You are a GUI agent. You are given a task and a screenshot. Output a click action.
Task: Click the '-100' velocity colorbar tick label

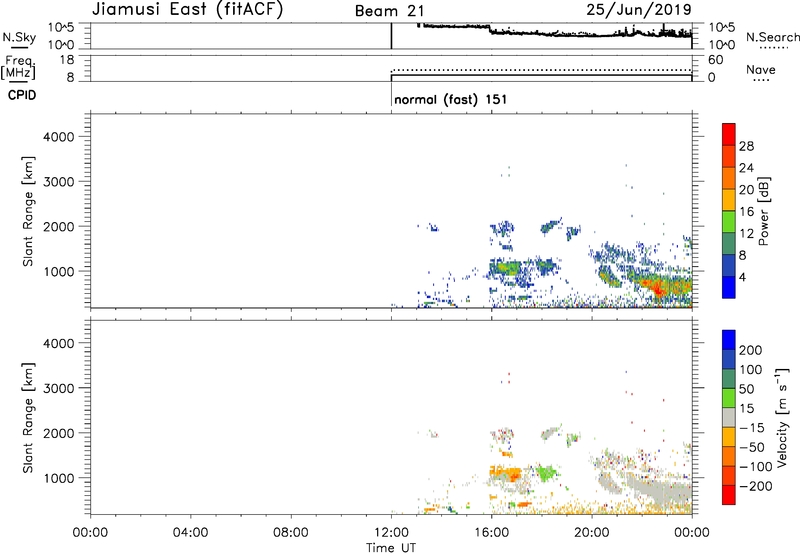pyautogui.click(x=756, y=467)
